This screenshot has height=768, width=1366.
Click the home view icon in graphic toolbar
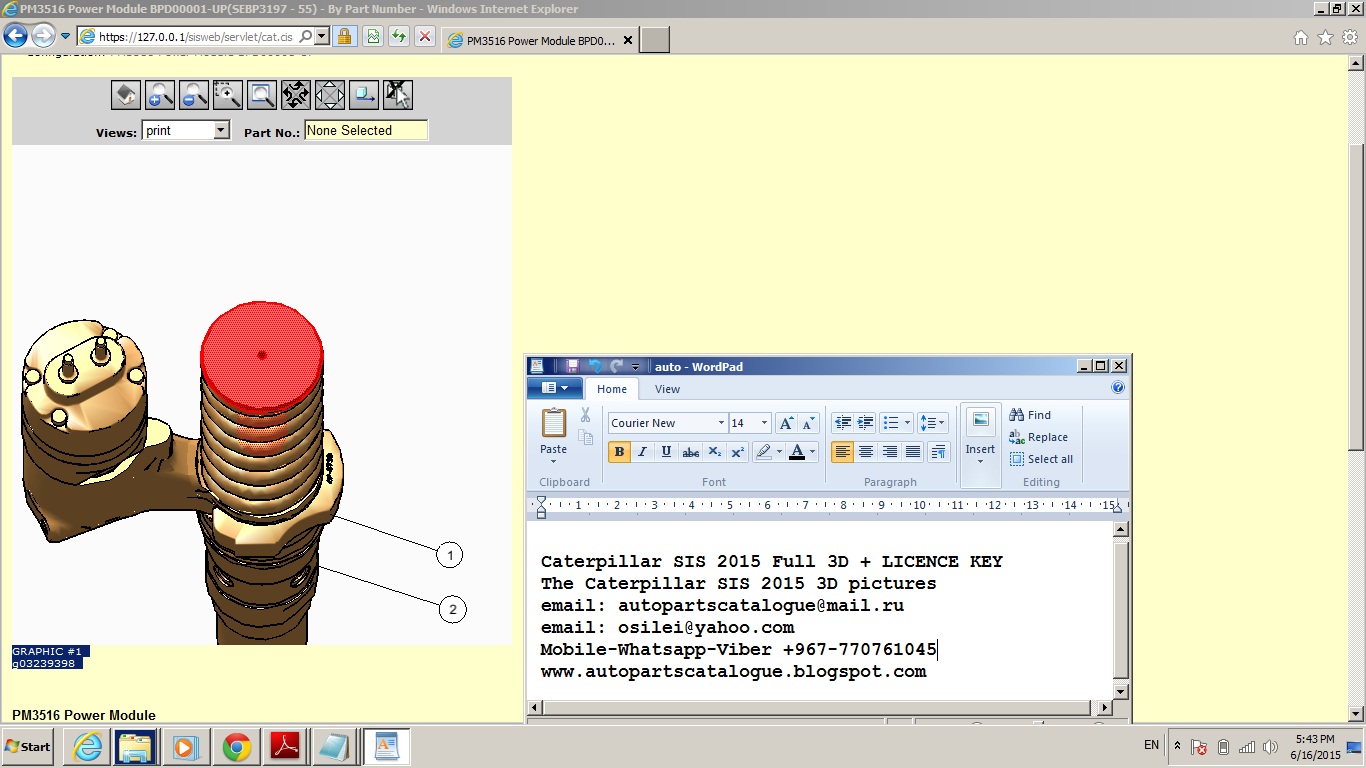(x=126, y=95)
